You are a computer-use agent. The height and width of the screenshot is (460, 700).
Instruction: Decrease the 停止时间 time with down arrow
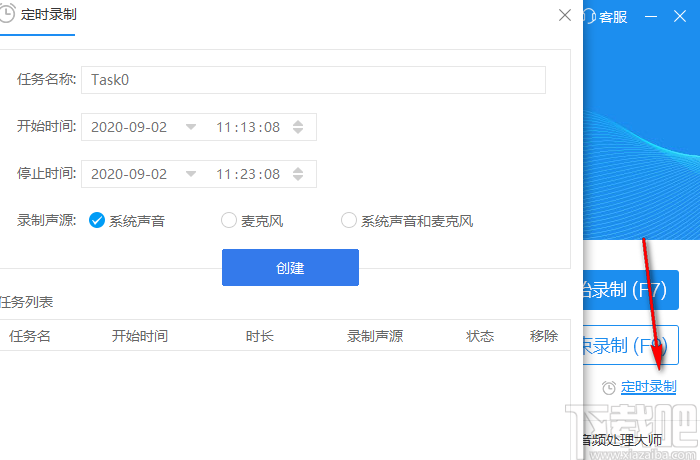[298, 178]
